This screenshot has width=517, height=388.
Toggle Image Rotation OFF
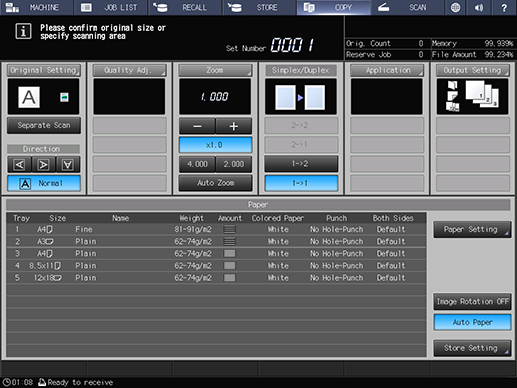[x=472, y=302]
